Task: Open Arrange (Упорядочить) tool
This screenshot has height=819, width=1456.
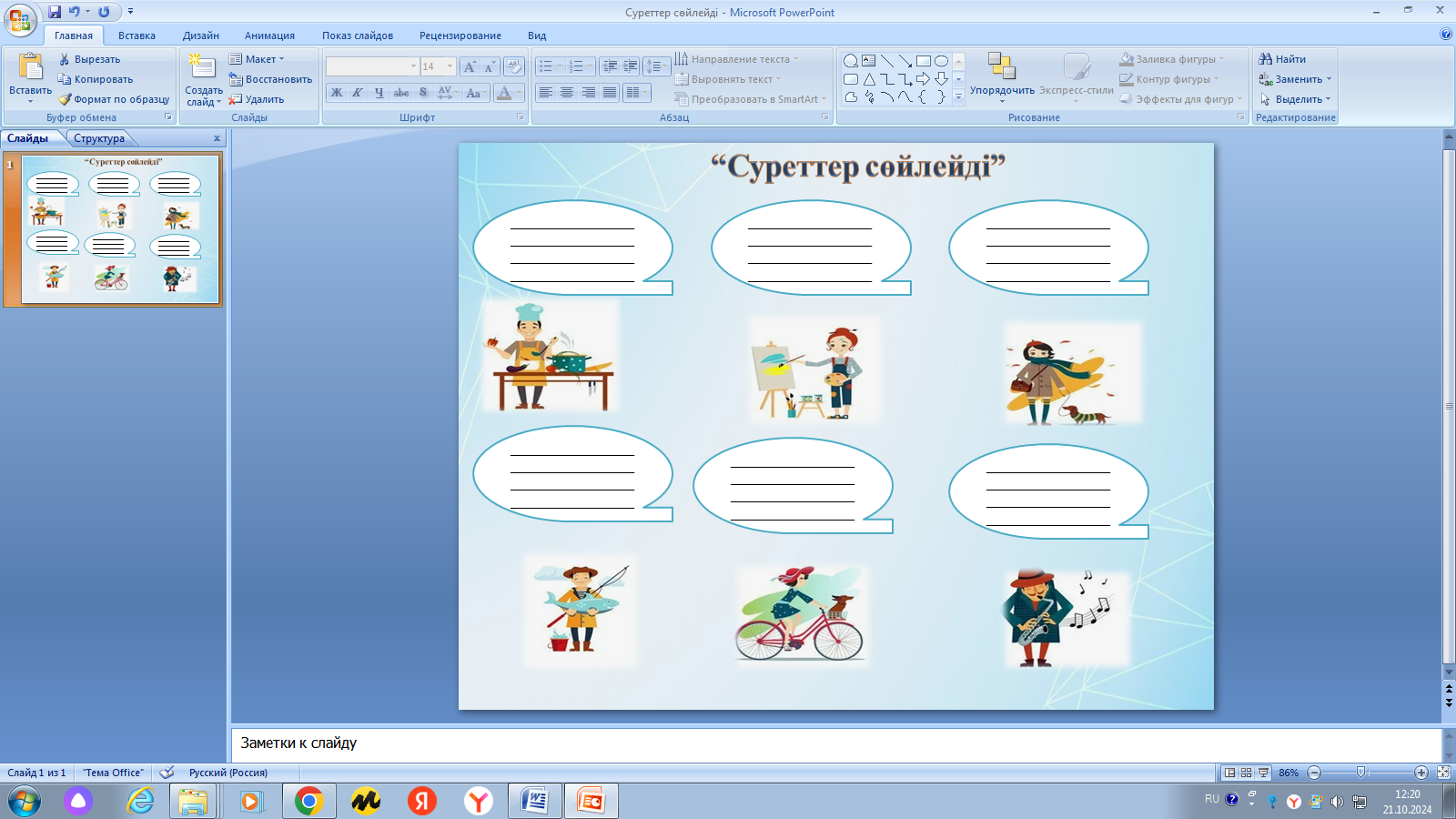Action: click(x=1001, y=73)
